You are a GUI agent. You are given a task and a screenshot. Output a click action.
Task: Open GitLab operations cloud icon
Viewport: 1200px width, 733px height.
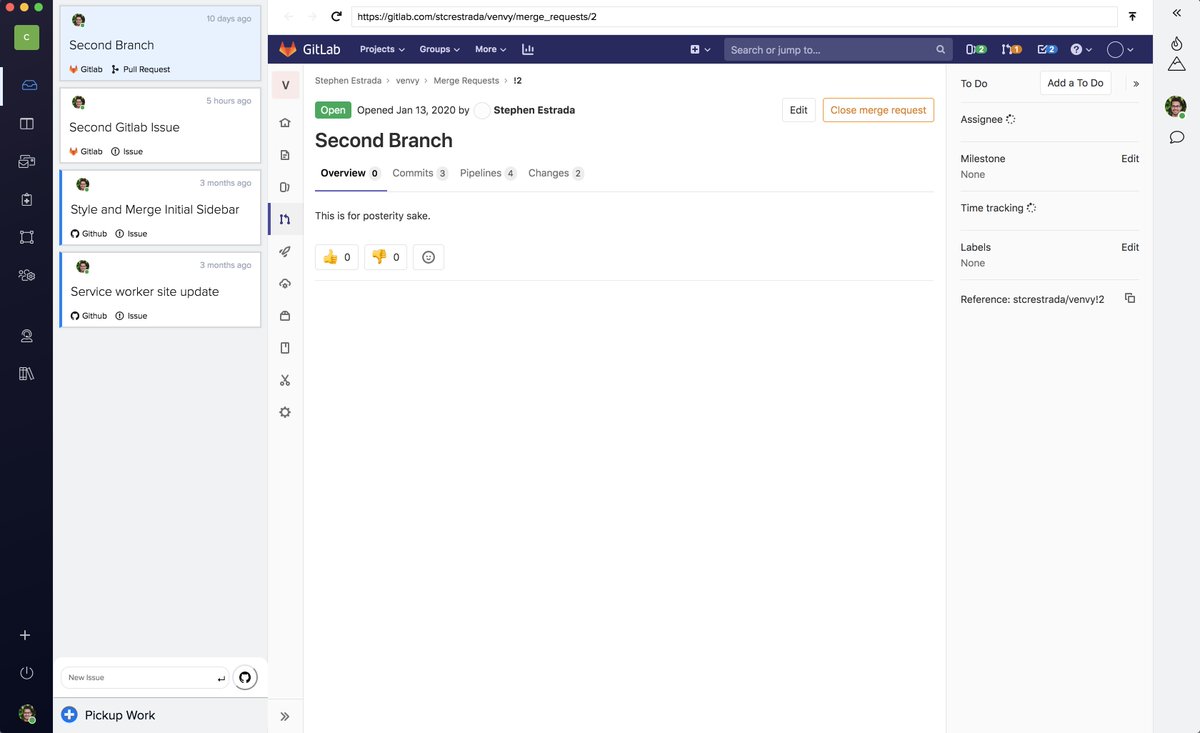285,284
